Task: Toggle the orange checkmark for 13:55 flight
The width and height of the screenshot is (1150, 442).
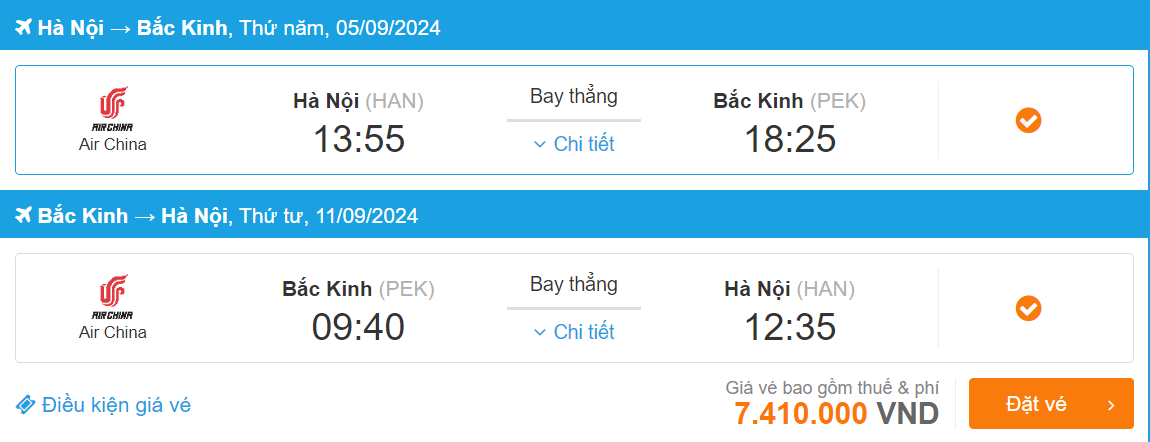Action: point(1028,121)
